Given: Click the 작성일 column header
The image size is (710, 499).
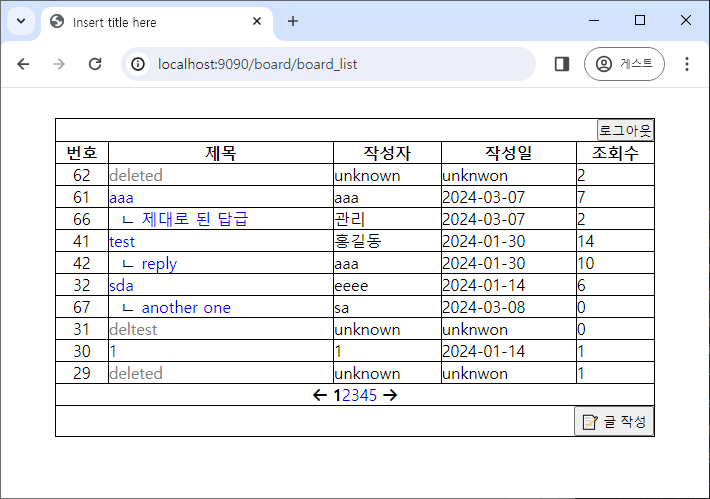Looking at the screenshot, I should tap(509, 153).
